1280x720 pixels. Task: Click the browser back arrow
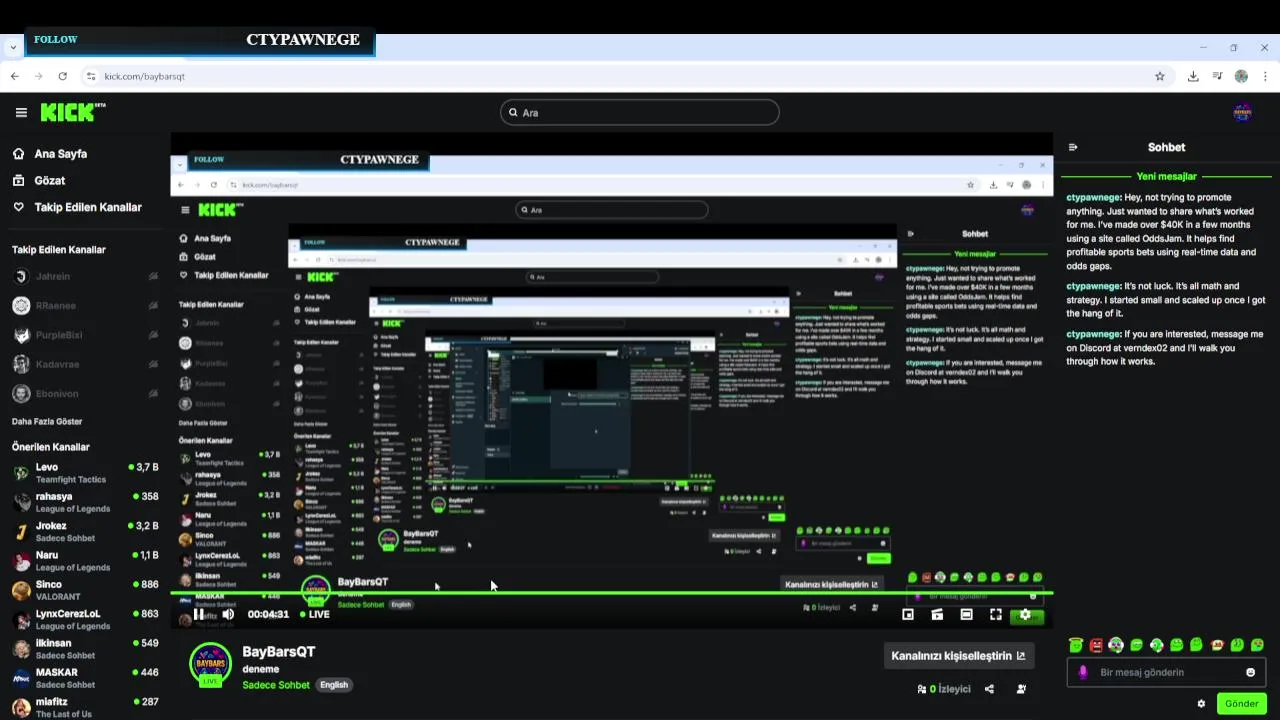pos(15,76)
